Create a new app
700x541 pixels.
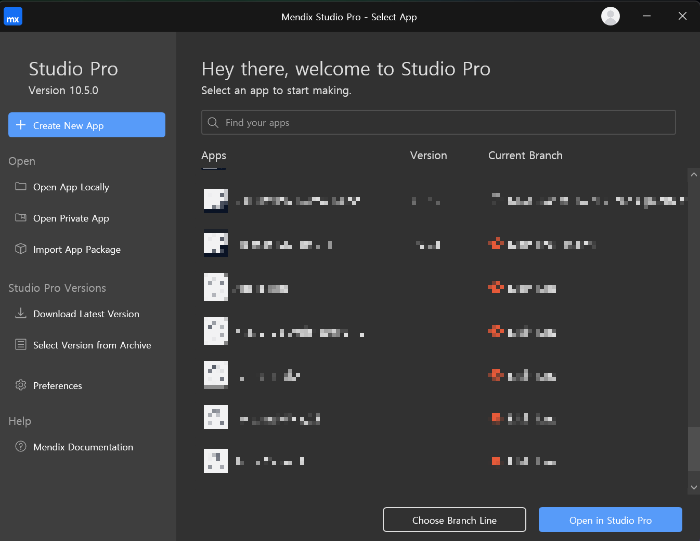coord(87,125)
